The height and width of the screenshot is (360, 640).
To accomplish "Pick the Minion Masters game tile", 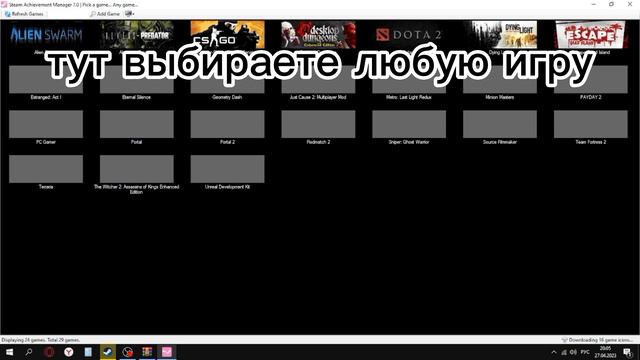I will point(500,82).
